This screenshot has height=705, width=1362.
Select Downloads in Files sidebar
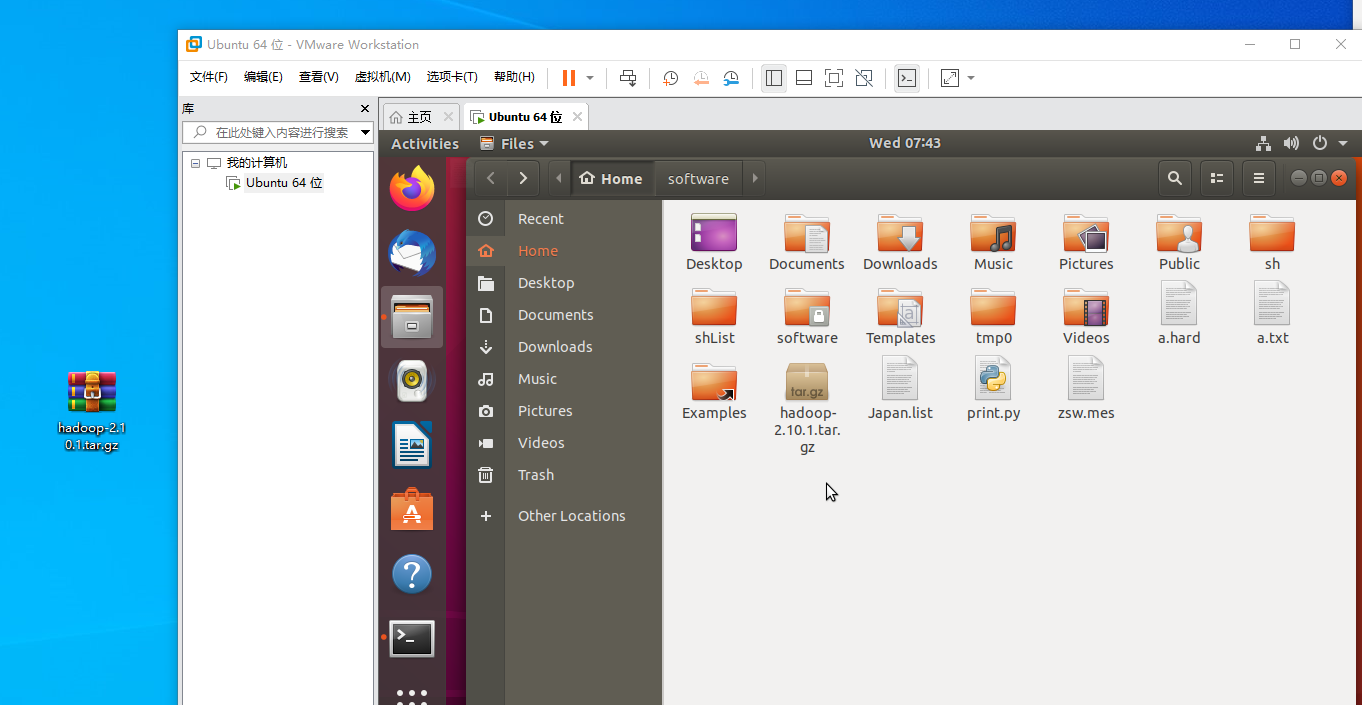click(564, 347)
